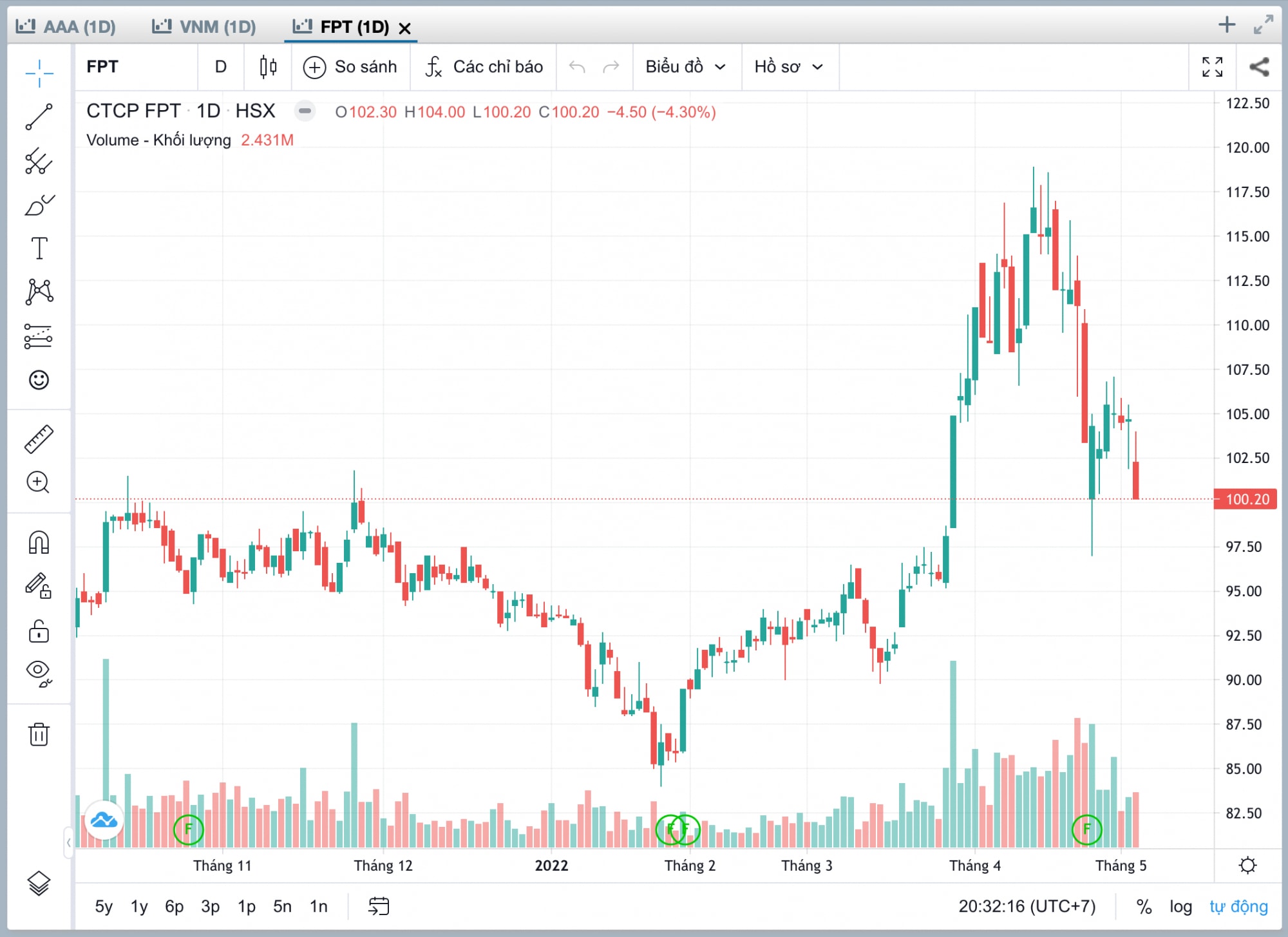1288x937 pixels.
Task: Select the 6p time range
Action: tap(175, 907)
